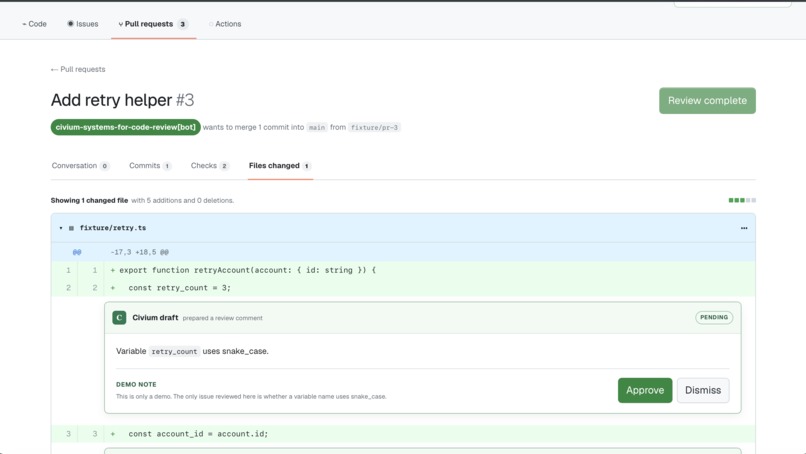The height and width of the screenshot is (454, 806).
Task: Click the fixture/retry.ts file name
Action: (113, 228)
